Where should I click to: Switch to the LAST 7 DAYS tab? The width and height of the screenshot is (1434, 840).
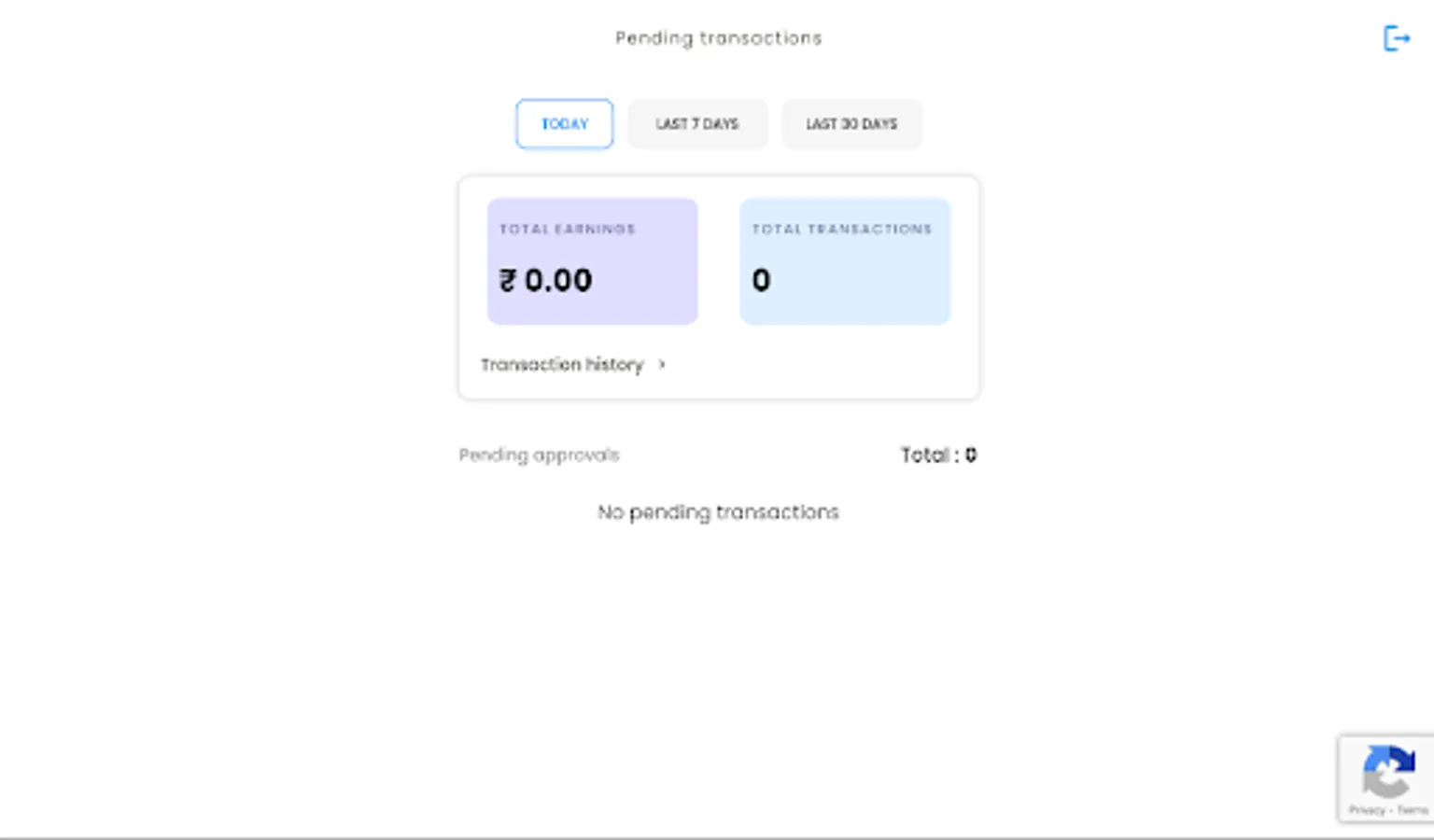(x=696, y=124)
